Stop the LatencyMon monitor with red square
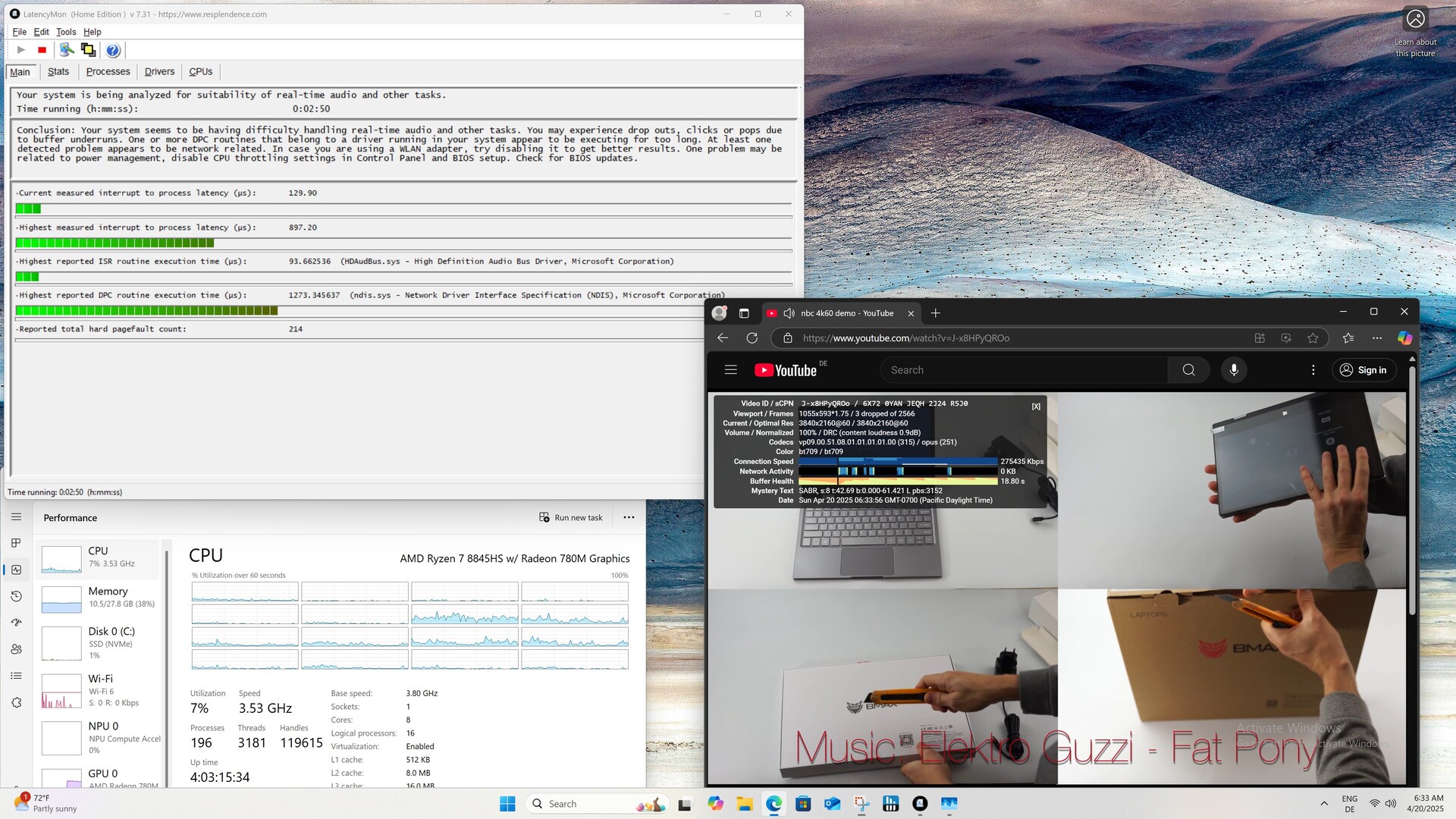 [42, 50]
